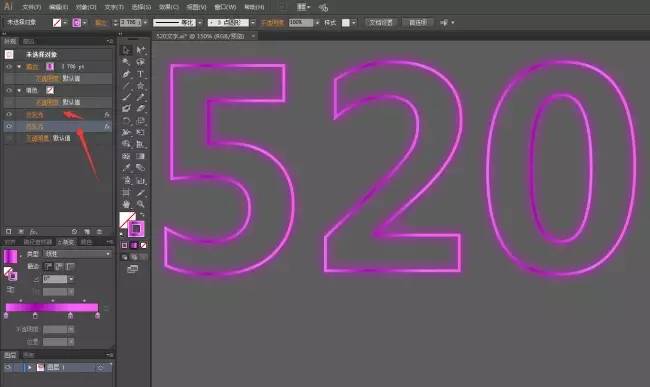Viewport: 650px width, 387px height.
Task: Select the Artboard tool
Action: 126,193
